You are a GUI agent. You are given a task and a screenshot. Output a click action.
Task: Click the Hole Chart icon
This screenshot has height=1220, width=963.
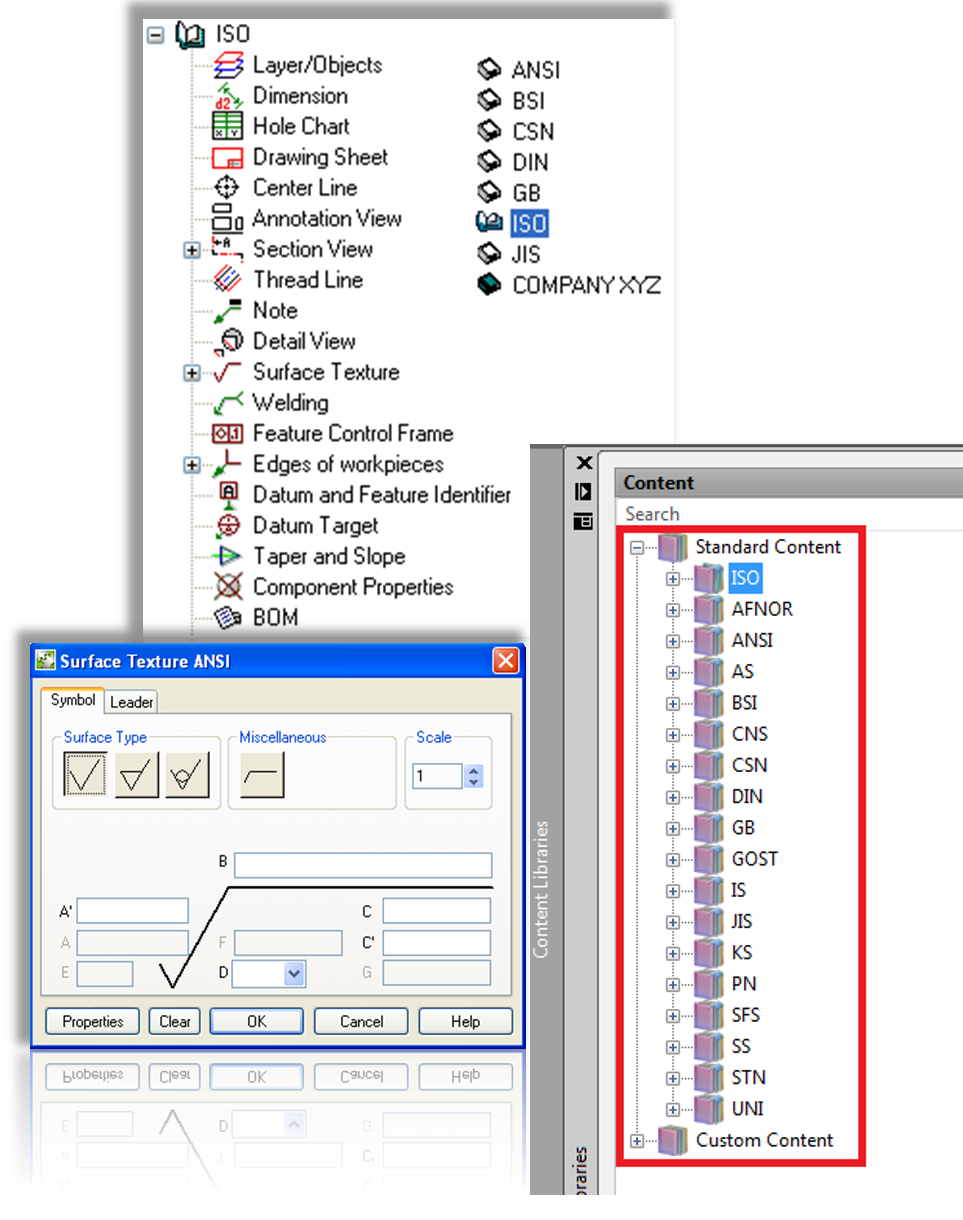click(x=225, y=127)
